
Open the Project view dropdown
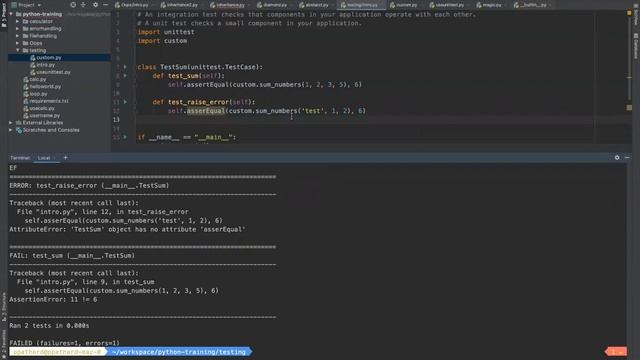point(26,5)
